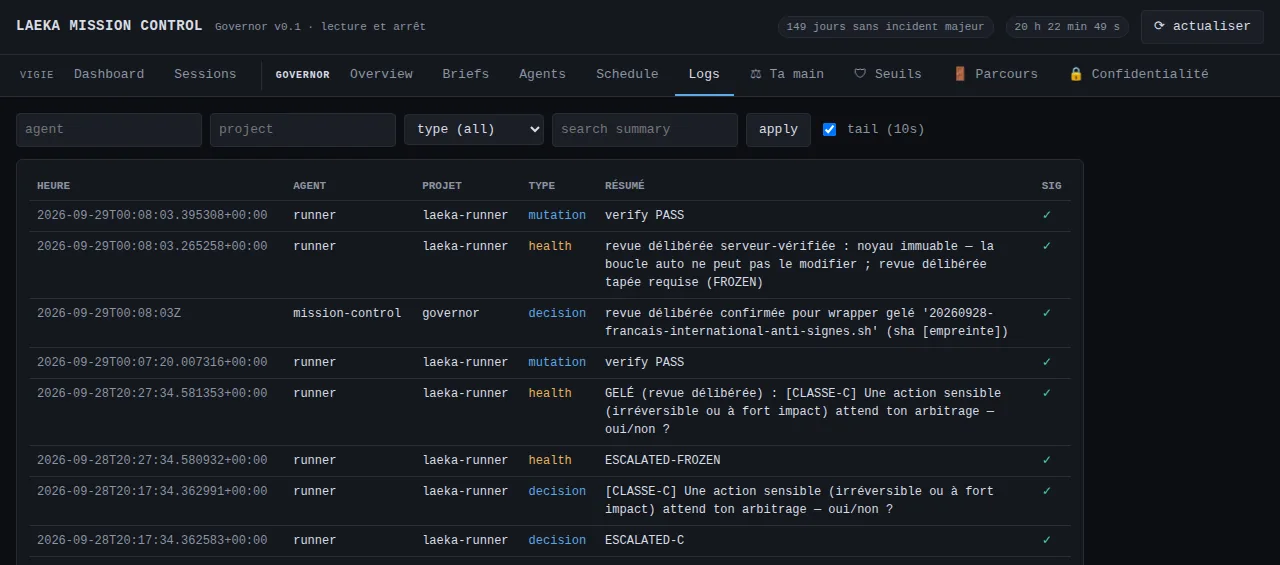Switch to the Briefs tab
This screenshot has height=565, width=1280.
point(466,74)
